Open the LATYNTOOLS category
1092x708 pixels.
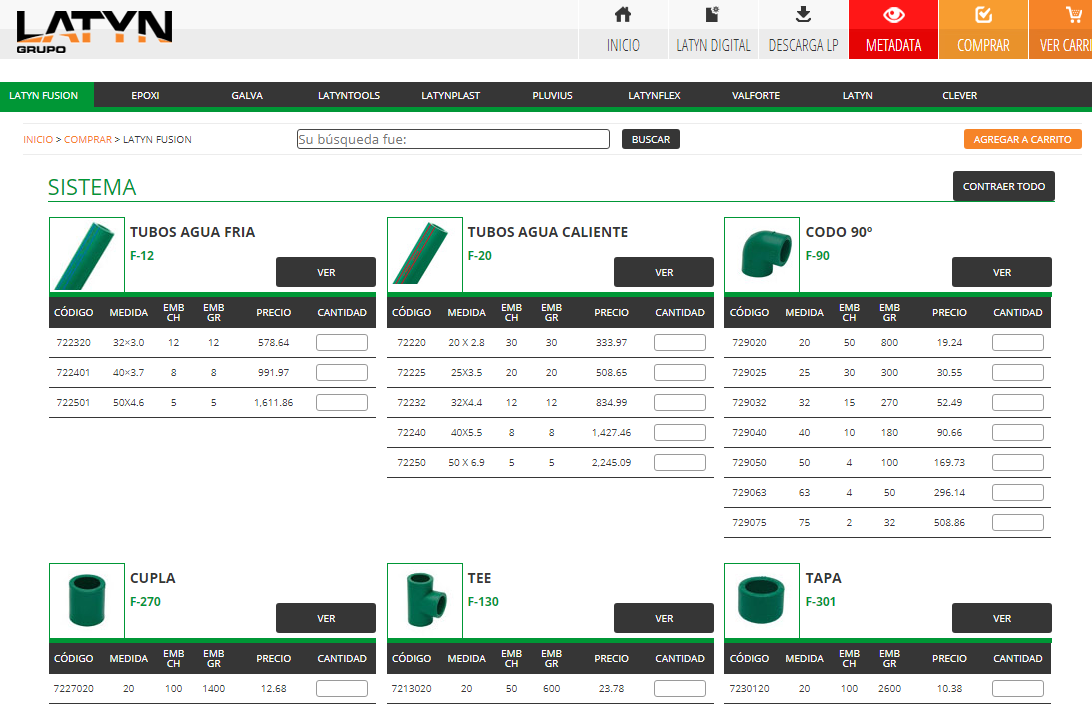tap(349, 95)
